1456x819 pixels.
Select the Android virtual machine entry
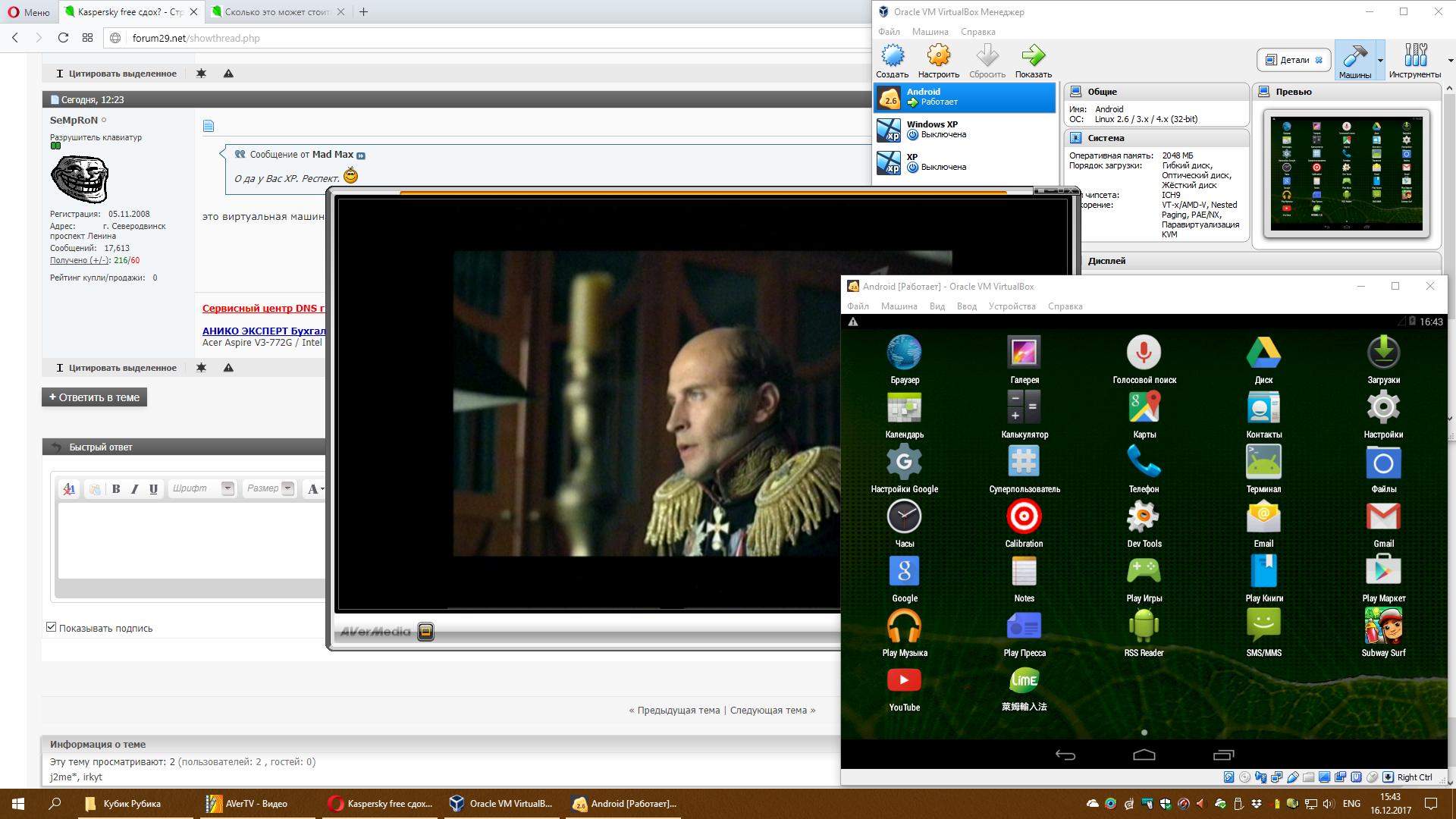pos(965,97)
